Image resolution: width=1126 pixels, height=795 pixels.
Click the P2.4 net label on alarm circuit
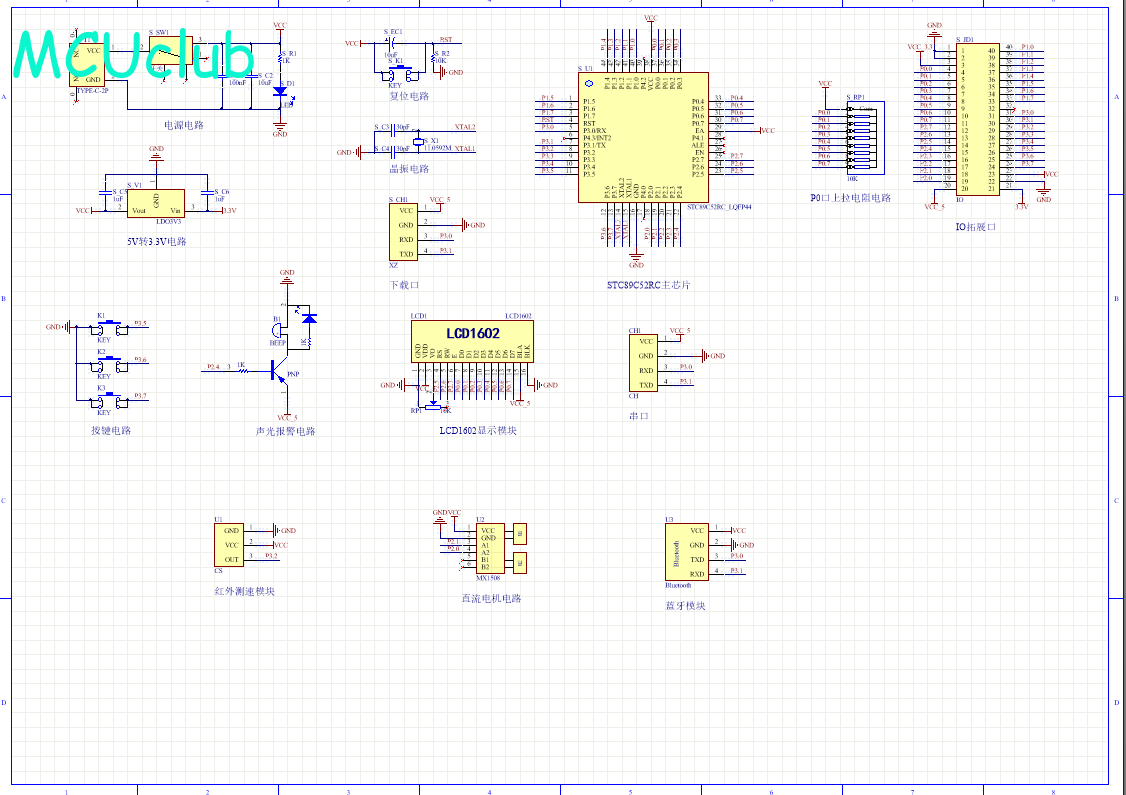click(x=213, y=367)
